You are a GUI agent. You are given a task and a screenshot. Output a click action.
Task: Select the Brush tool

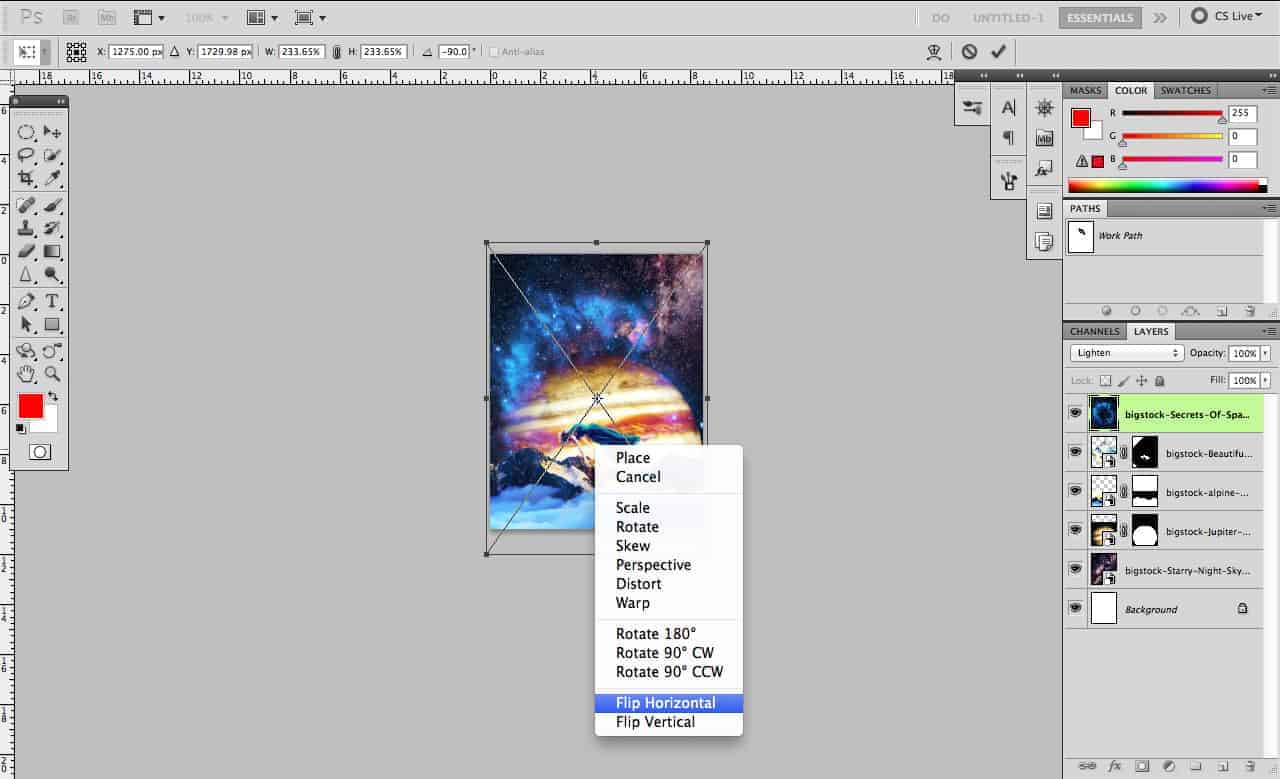pyautogui.click(x=53, y=205)
